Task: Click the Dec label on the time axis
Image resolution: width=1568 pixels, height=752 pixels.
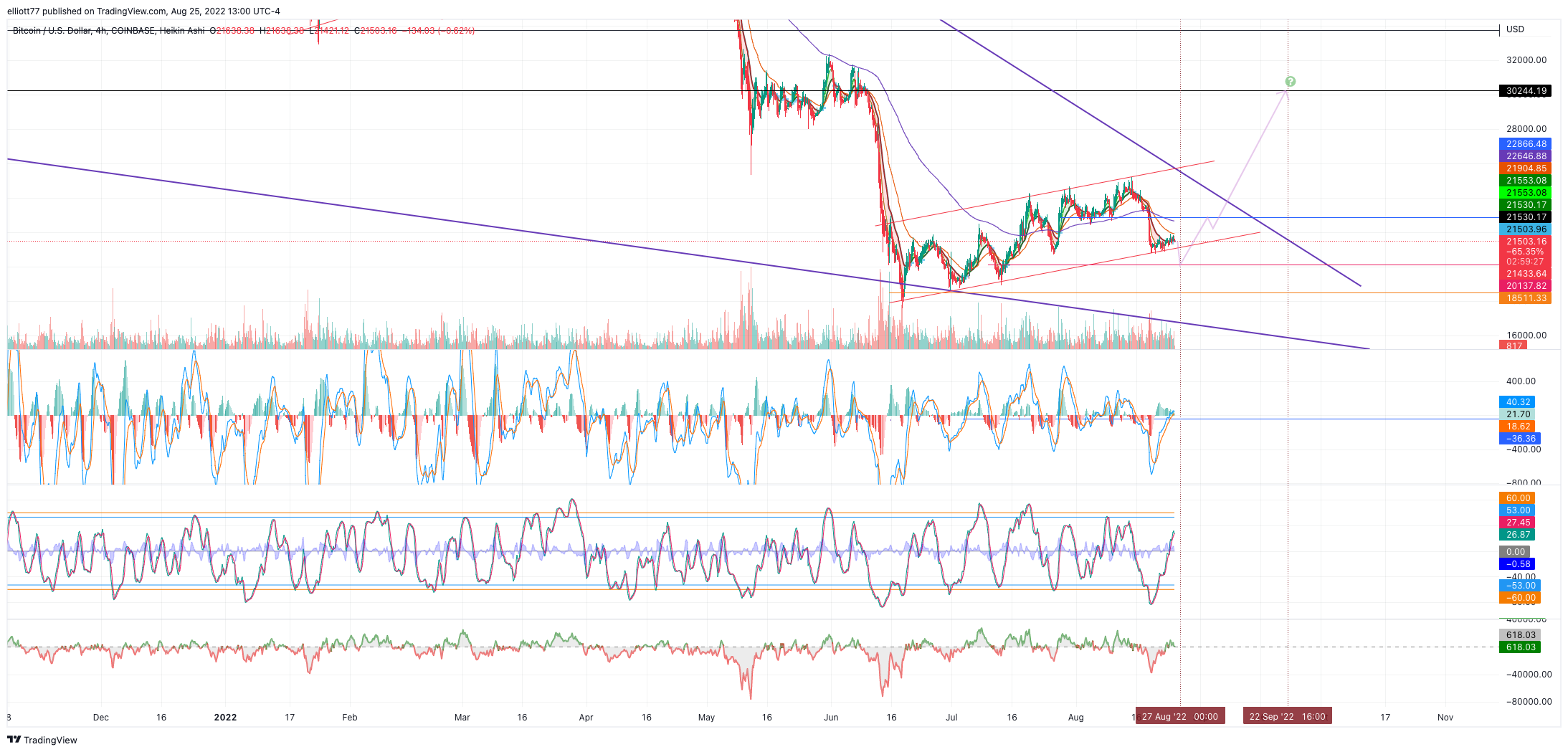Action: (x=101, y=717)
